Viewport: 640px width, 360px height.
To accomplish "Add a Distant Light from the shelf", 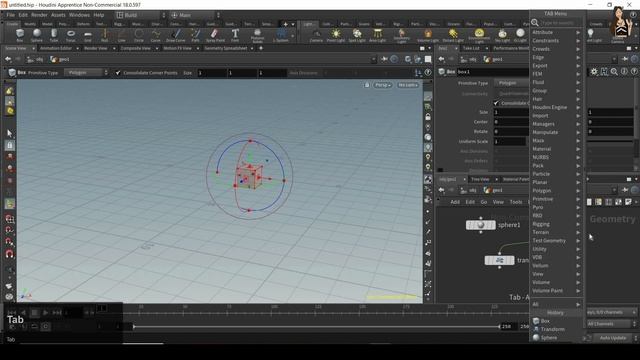I will click(453, 35).
